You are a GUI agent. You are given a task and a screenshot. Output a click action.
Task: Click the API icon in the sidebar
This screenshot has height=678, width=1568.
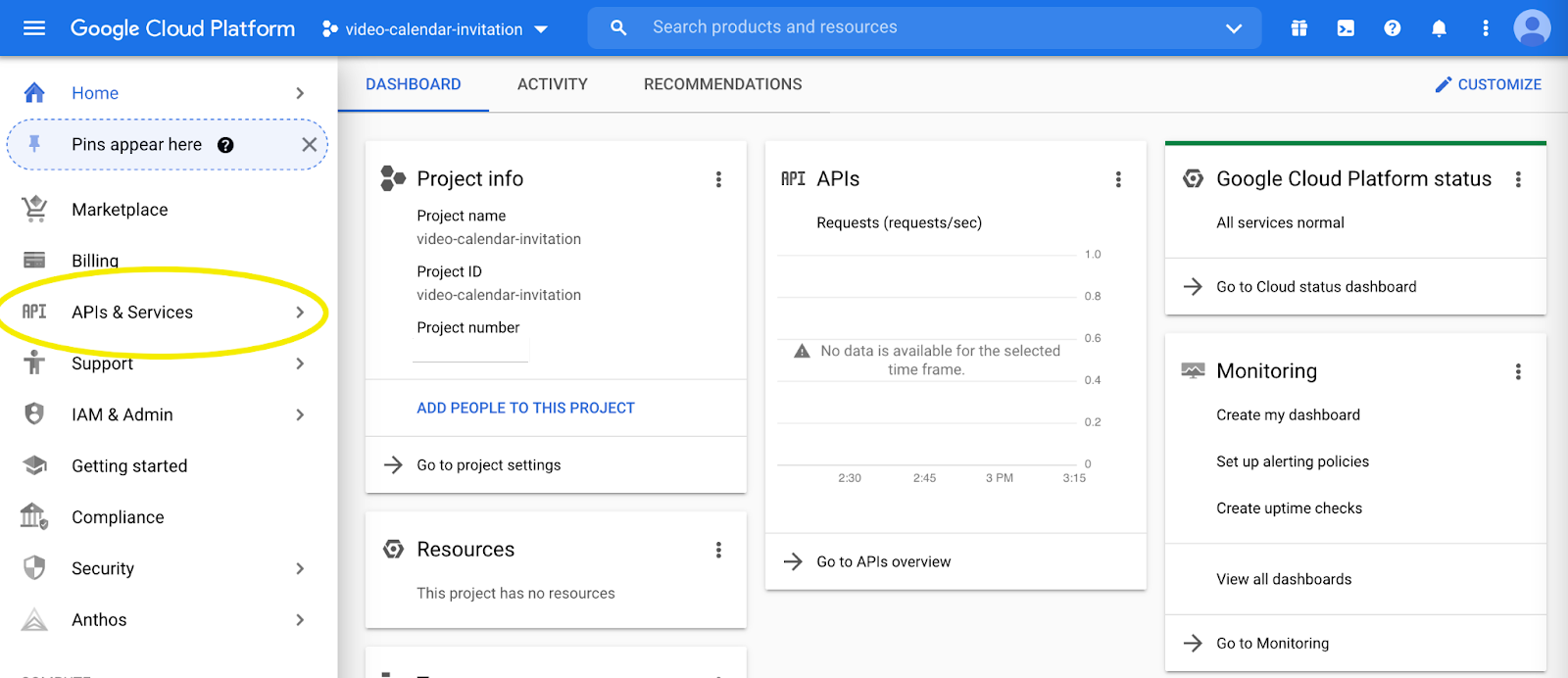34,312
